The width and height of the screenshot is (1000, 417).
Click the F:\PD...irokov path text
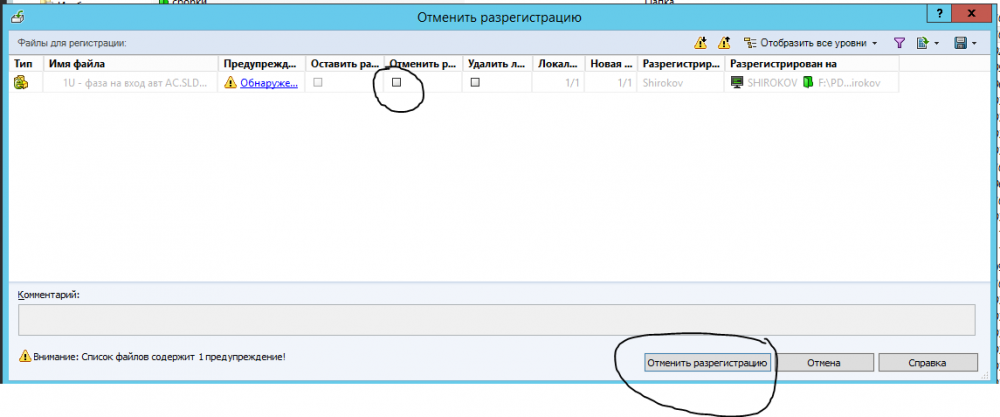[x=848, y=83]
